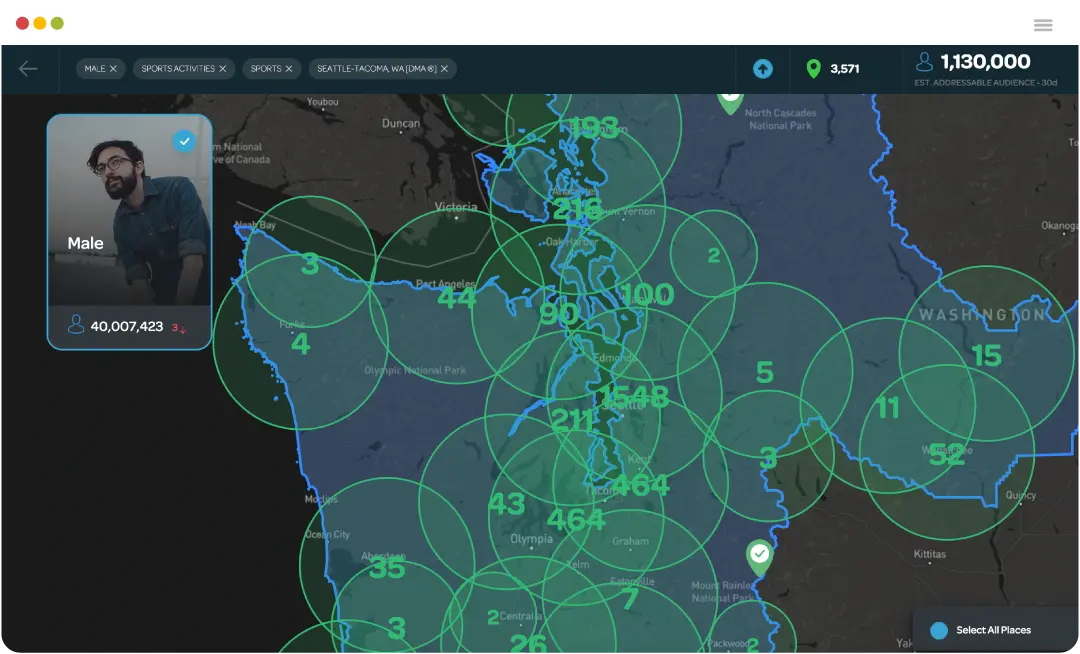
Task: Select the checked map pin near Mount Rainier
Action: (759, 558)
